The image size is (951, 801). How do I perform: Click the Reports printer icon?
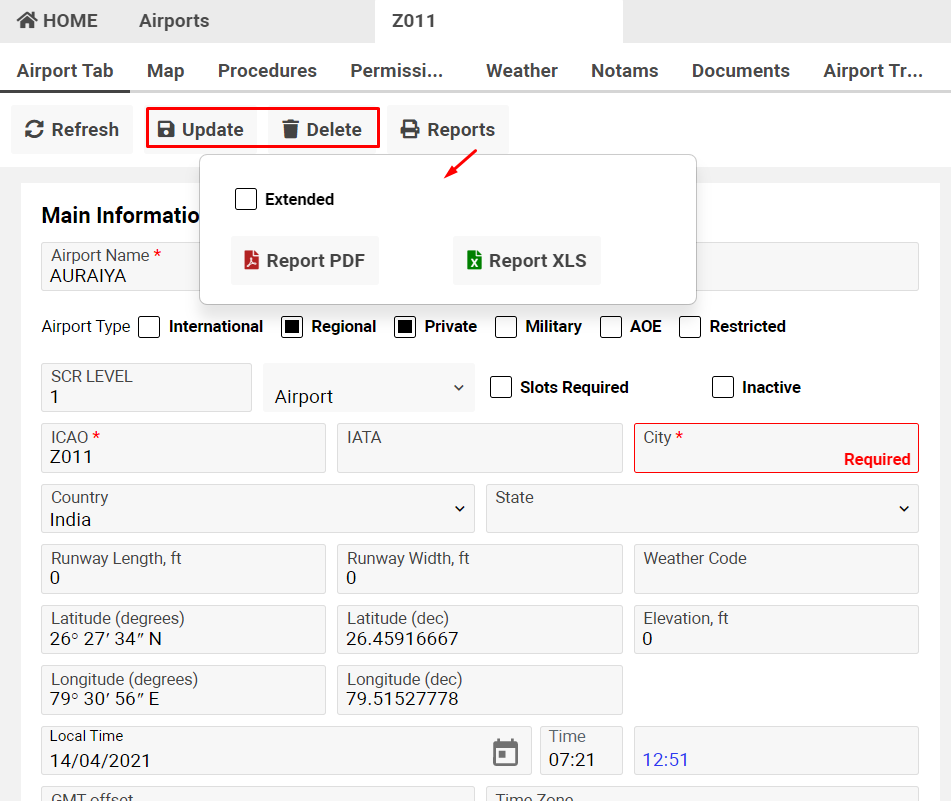pyautogui.click(x=410, y=130)
